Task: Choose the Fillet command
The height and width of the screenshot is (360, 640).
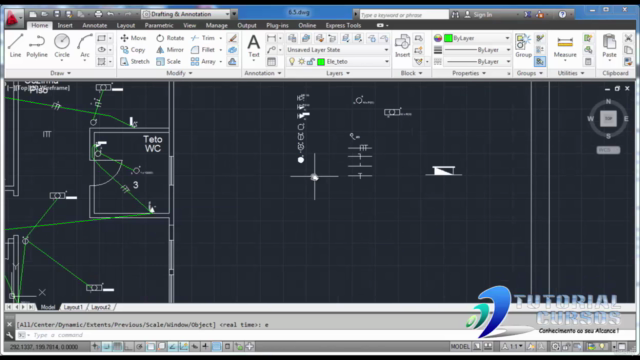Action: 203,50
